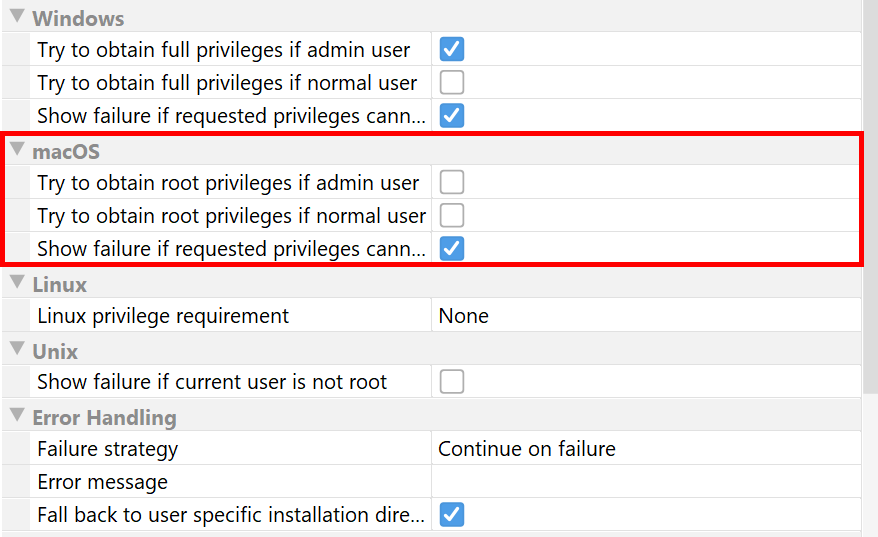Uncheck Windows full privileges if admin user

coord(452,49)
